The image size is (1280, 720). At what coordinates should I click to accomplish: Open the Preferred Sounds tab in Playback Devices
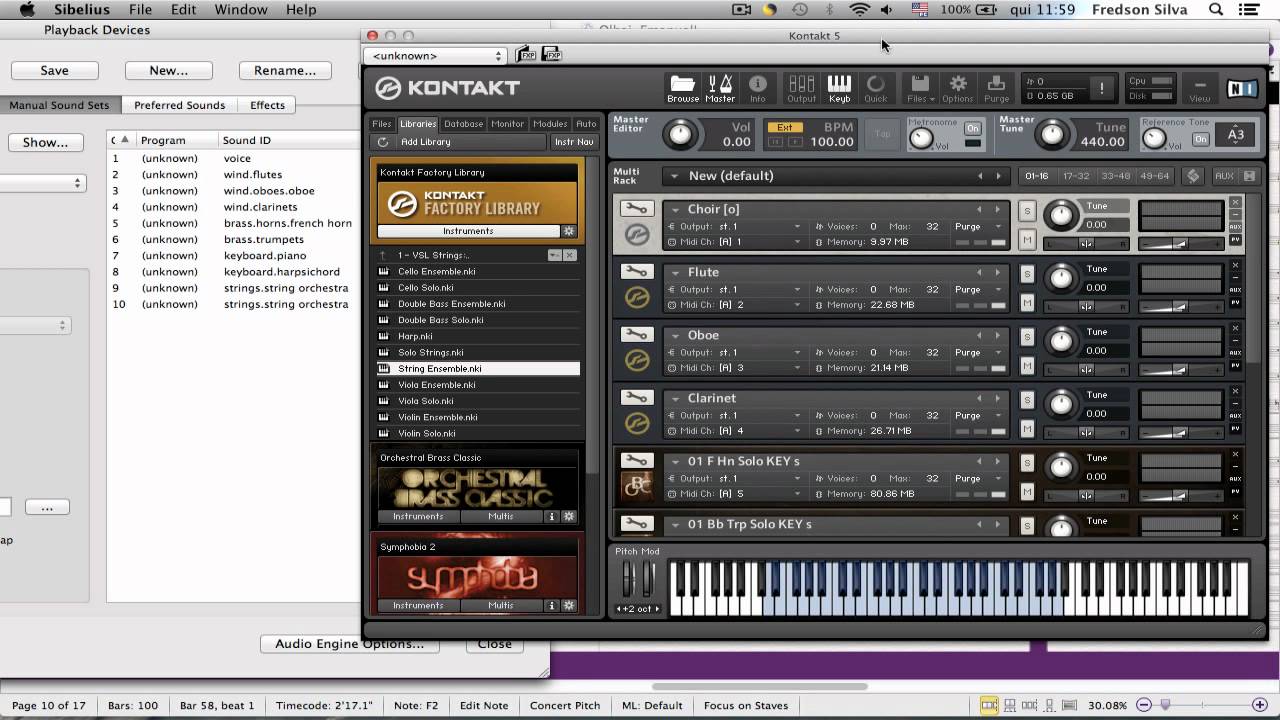click(180, 105)
